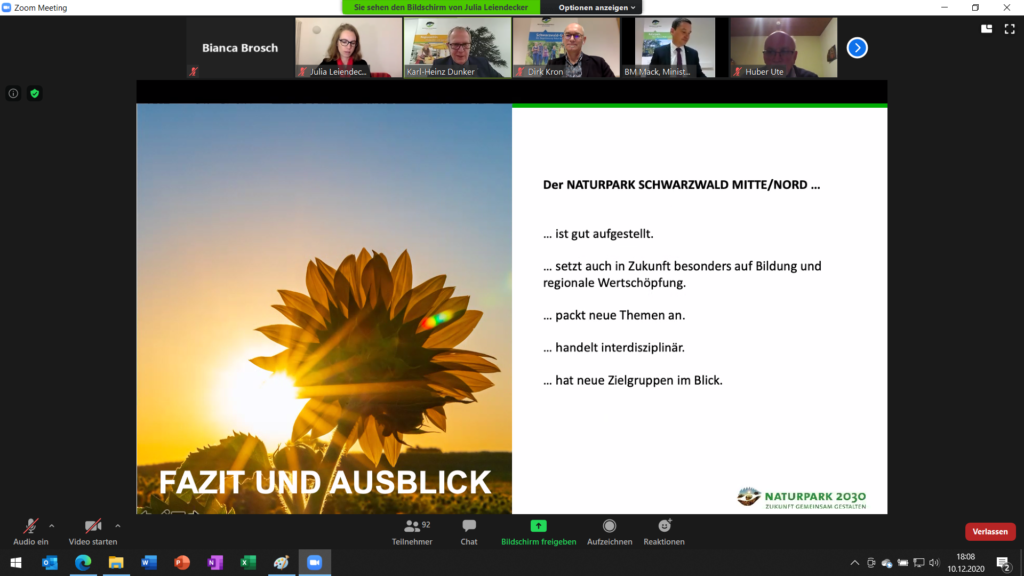Click the green encryption shield icon

33,93
